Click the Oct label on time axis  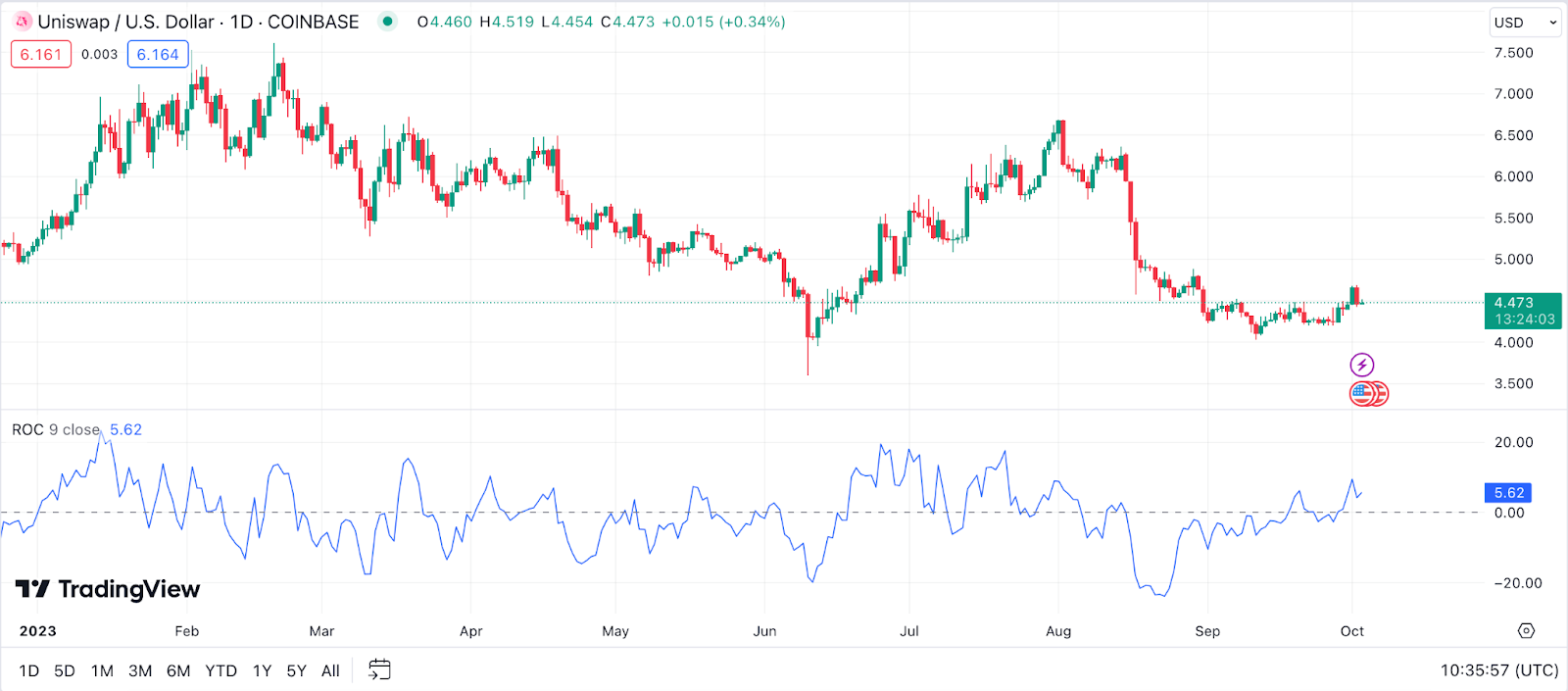1352,631
